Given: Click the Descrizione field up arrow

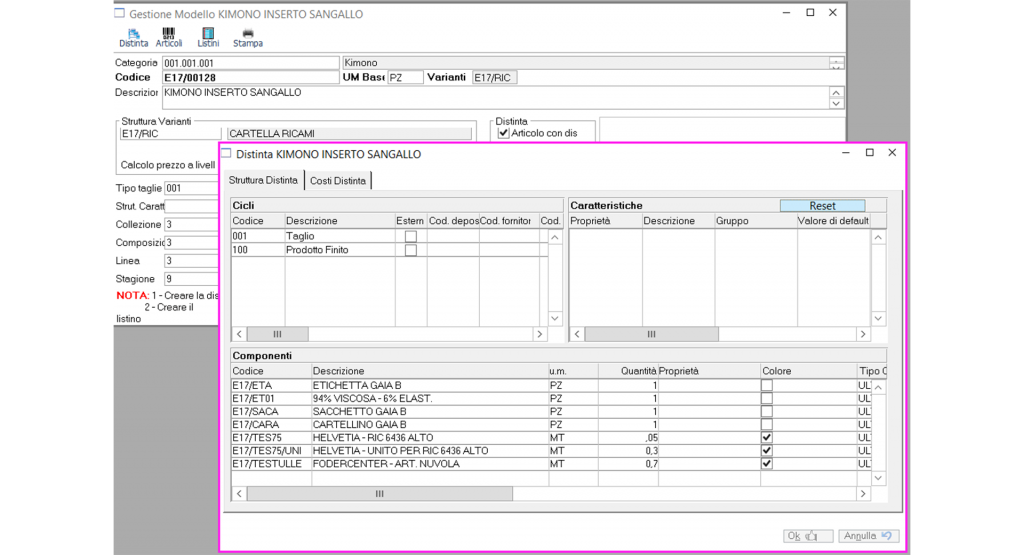Looking at the screenshot, I should coord(836,93).
